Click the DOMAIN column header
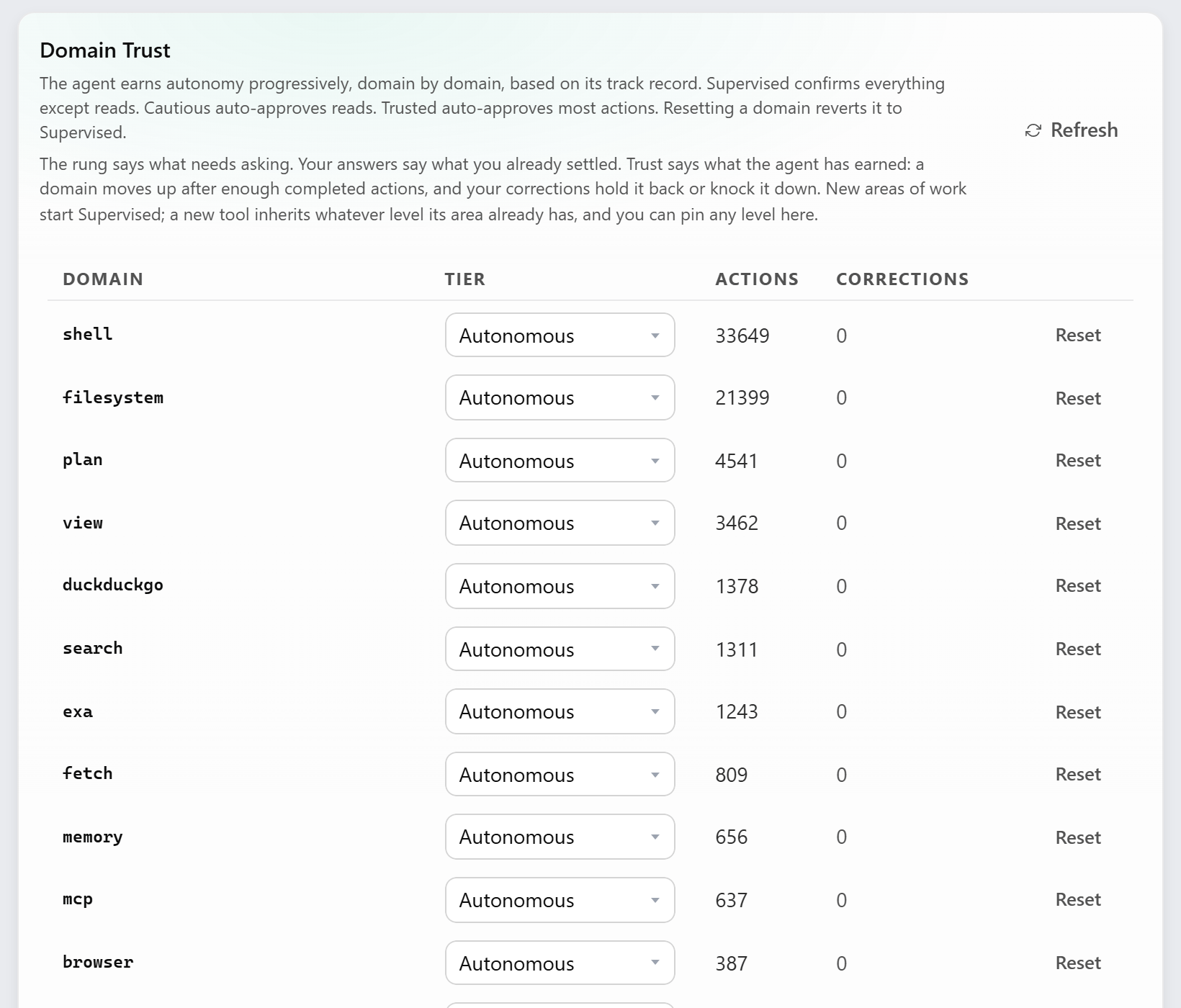1181x1008 pixels. click(103, 279)
